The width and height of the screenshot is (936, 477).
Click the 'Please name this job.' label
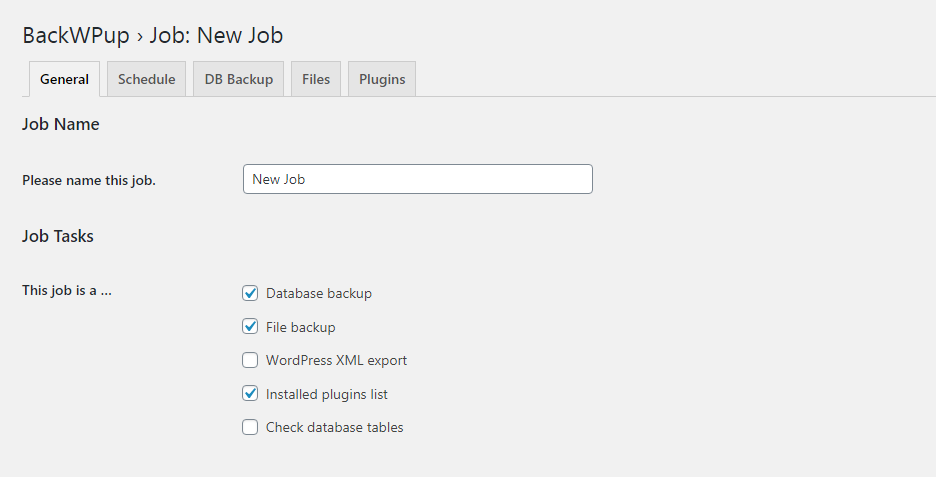click(89, 181)
